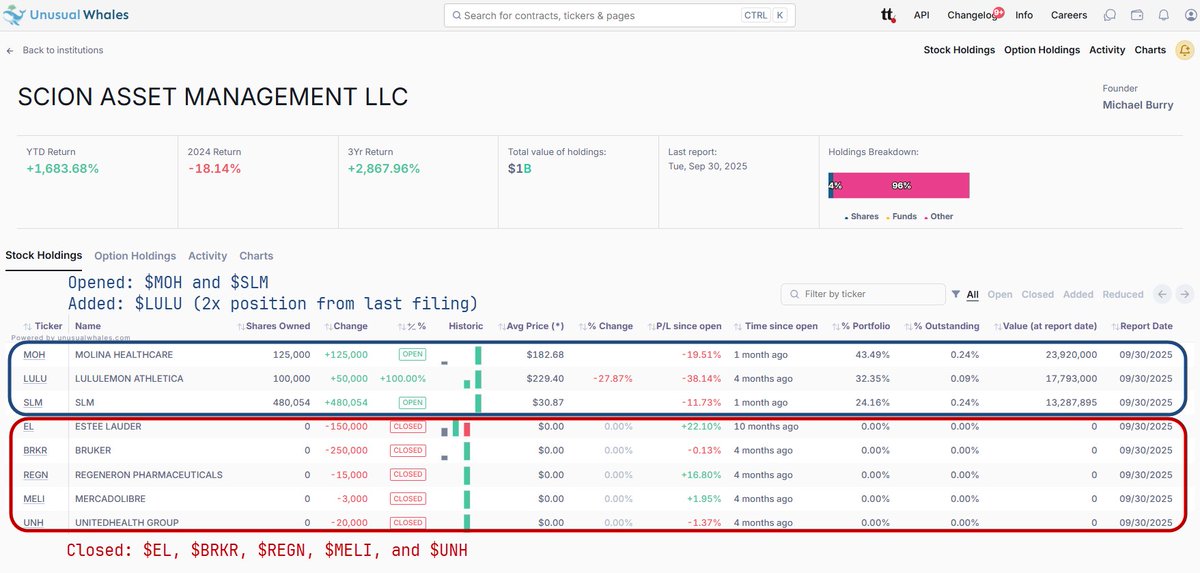
Task: Select the Open holdings filter
Action: coord(1000,294)
